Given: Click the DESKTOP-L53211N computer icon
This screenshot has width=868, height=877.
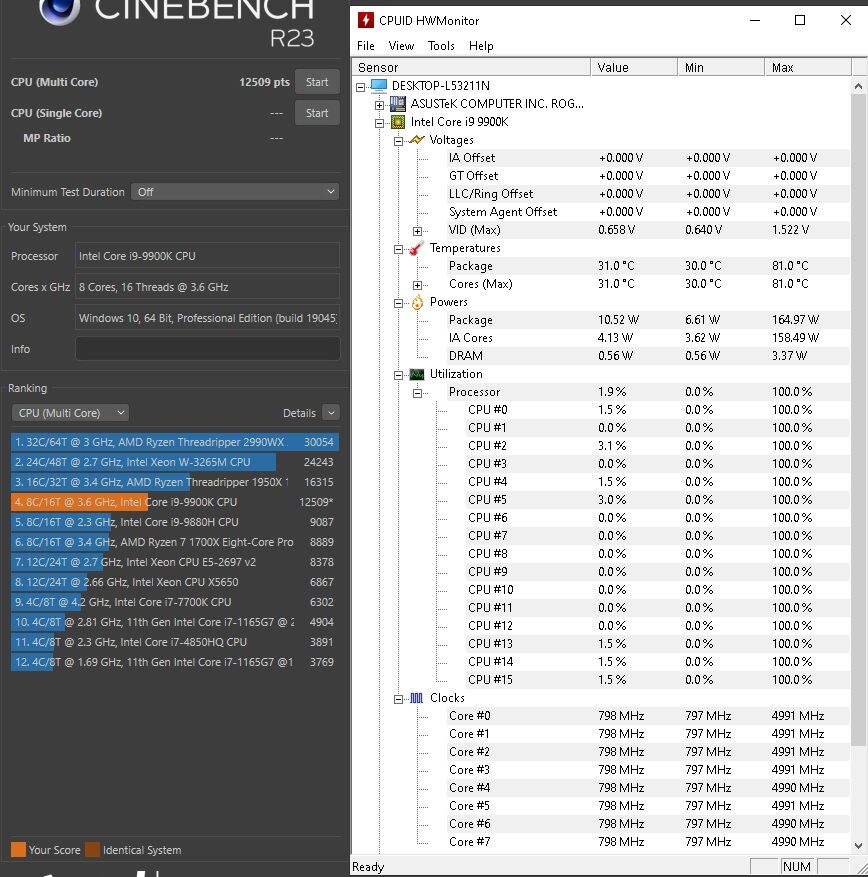Looking at the screenshot, I should pyautogui.click(x=379, y=86).
